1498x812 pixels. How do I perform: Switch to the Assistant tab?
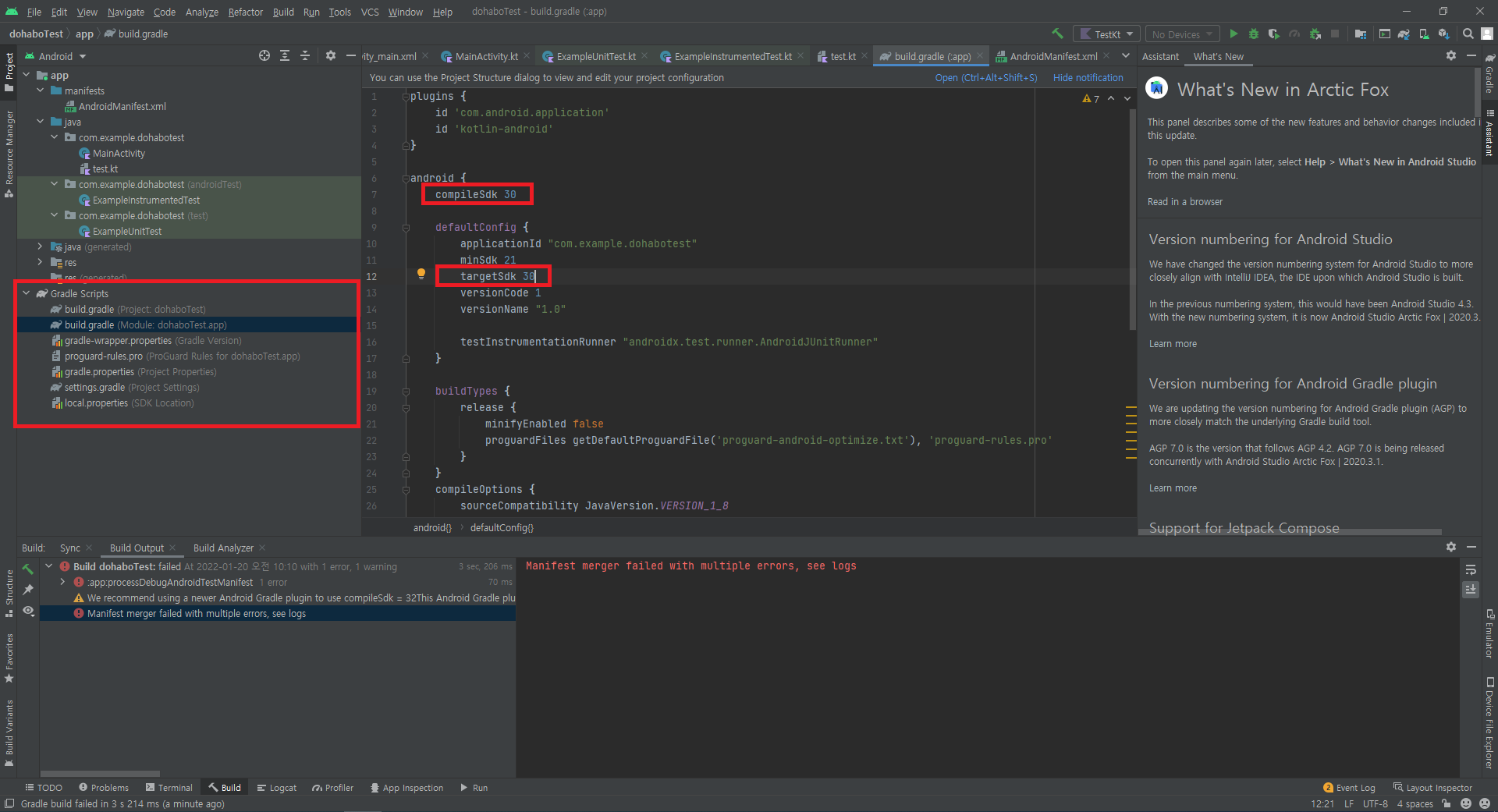1160,56
